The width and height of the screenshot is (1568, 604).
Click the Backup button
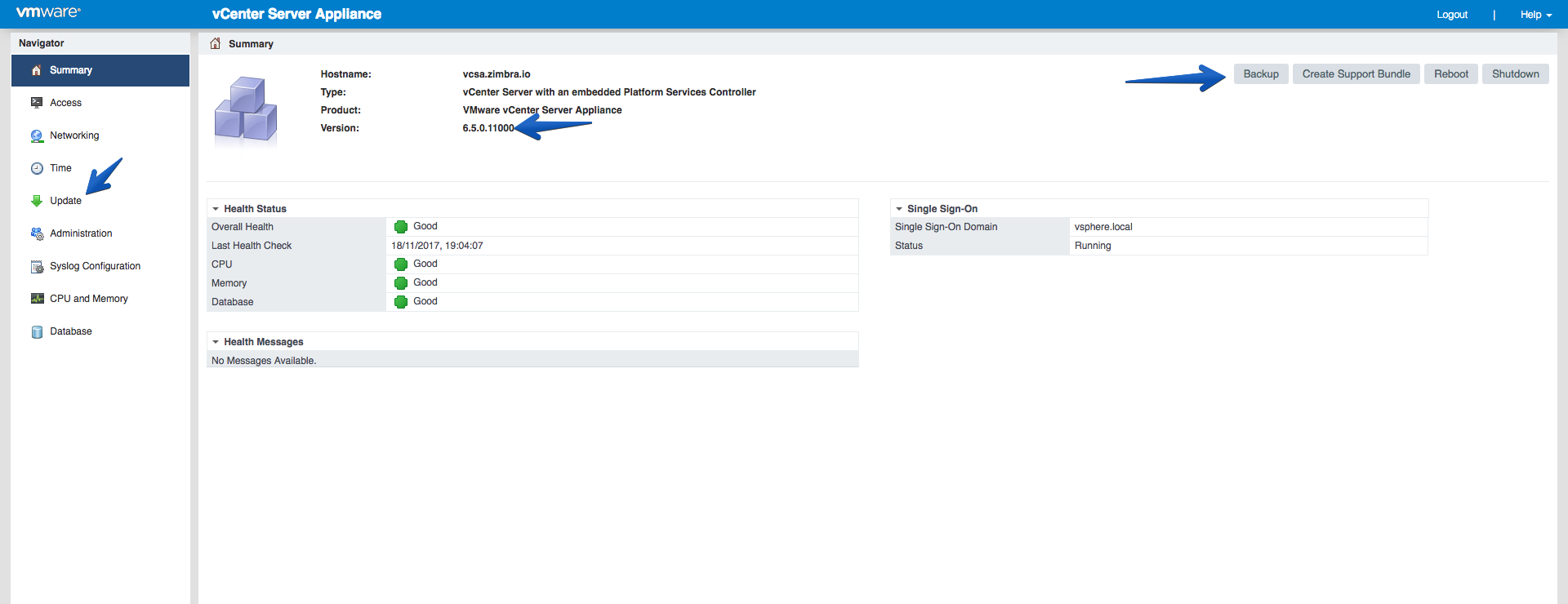coord(1261,74)
